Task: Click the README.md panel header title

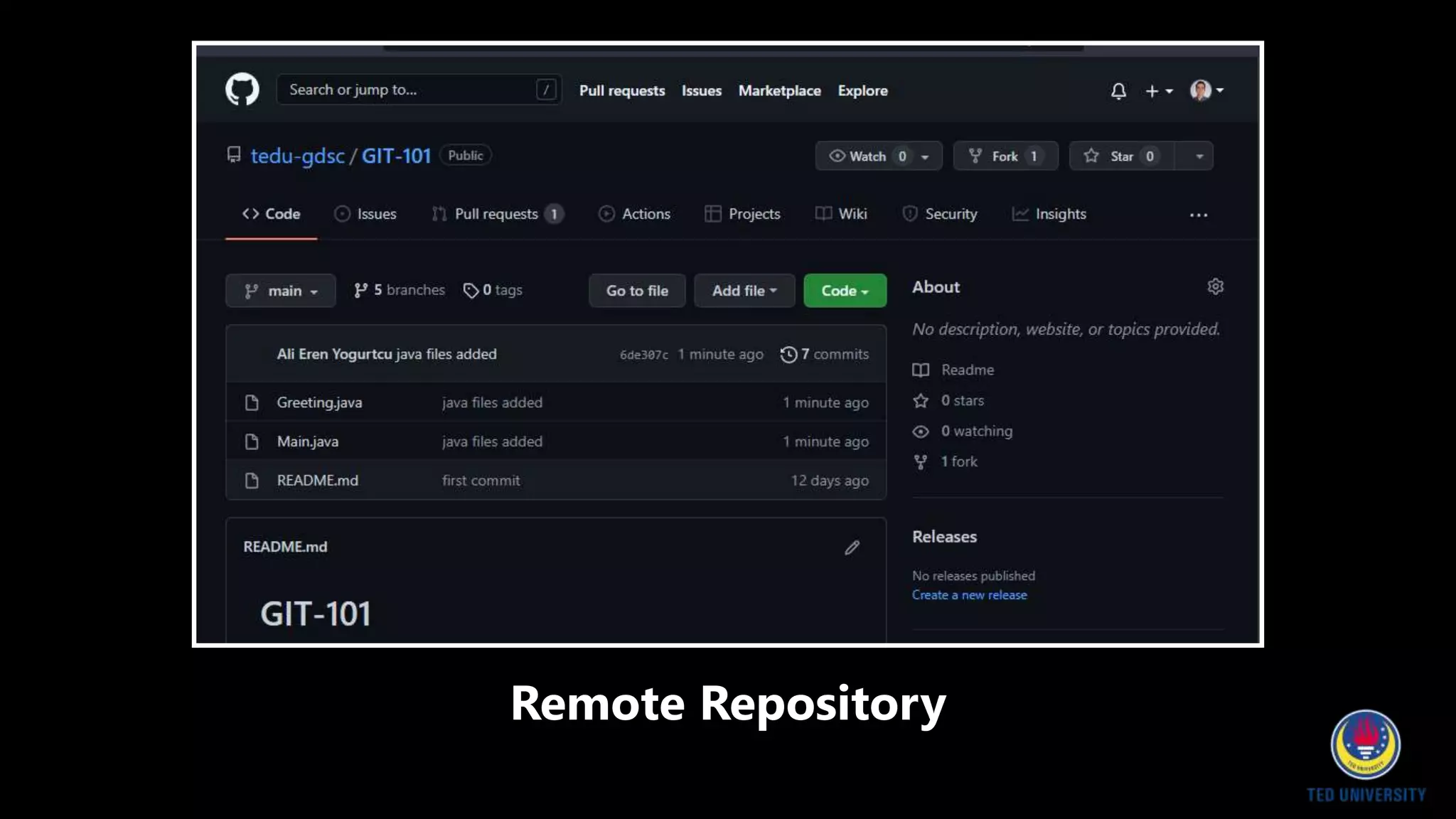Action: coord(285,547)
